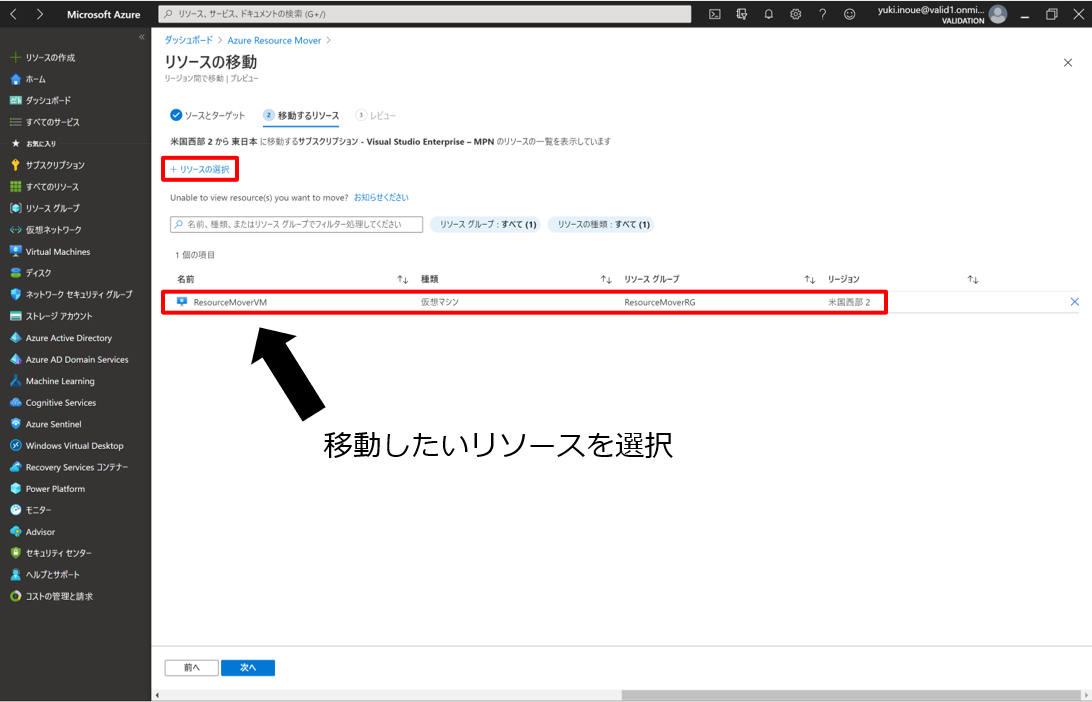This screenshot has height=702, width=1092.
Task: Click Azure AD Domain Services sidebar icon
Action: pyautogui.click(x=15, y=359)
